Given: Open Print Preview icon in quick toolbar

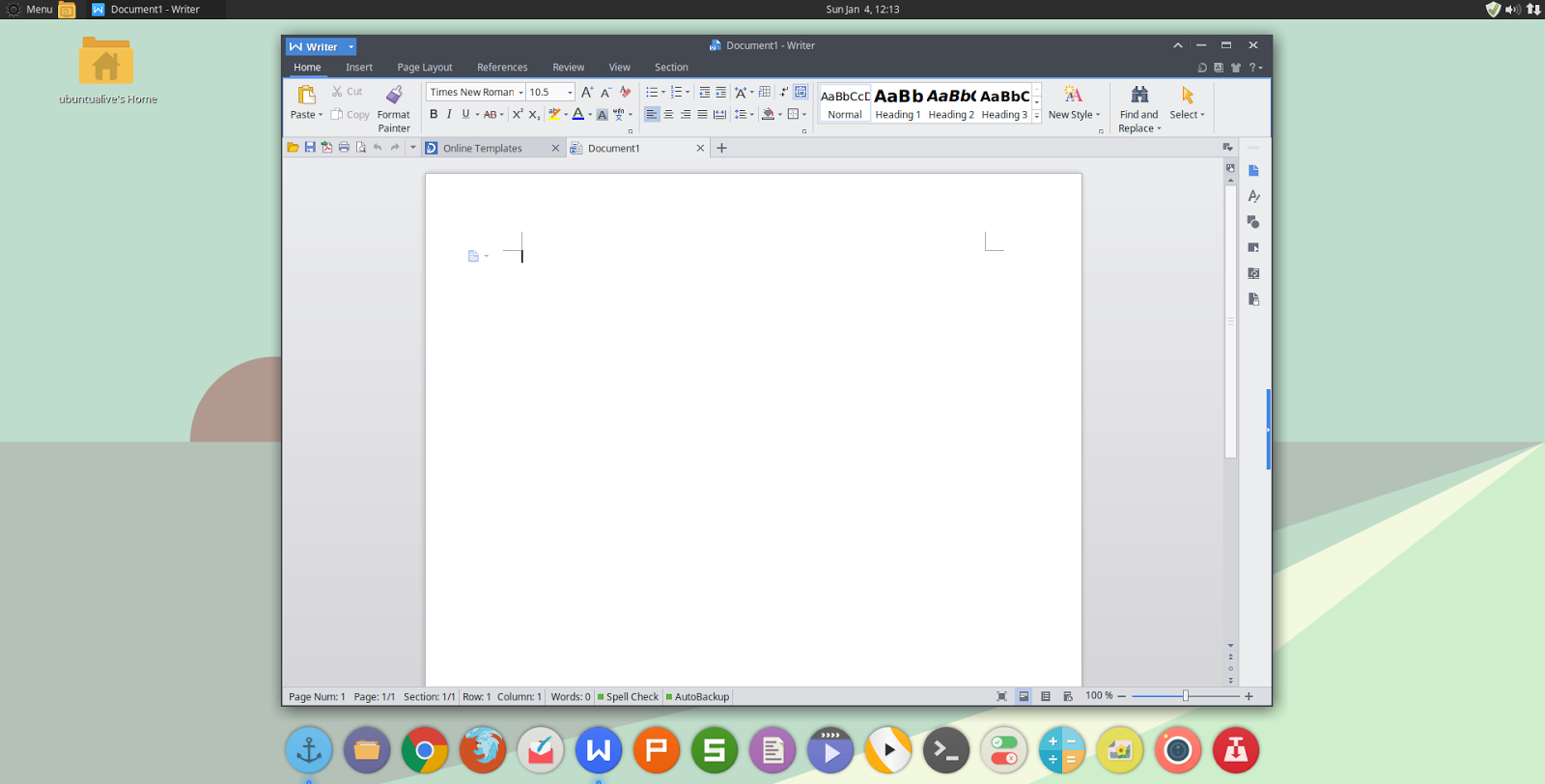Looking at the screenshot, I should tap(361, 148).
